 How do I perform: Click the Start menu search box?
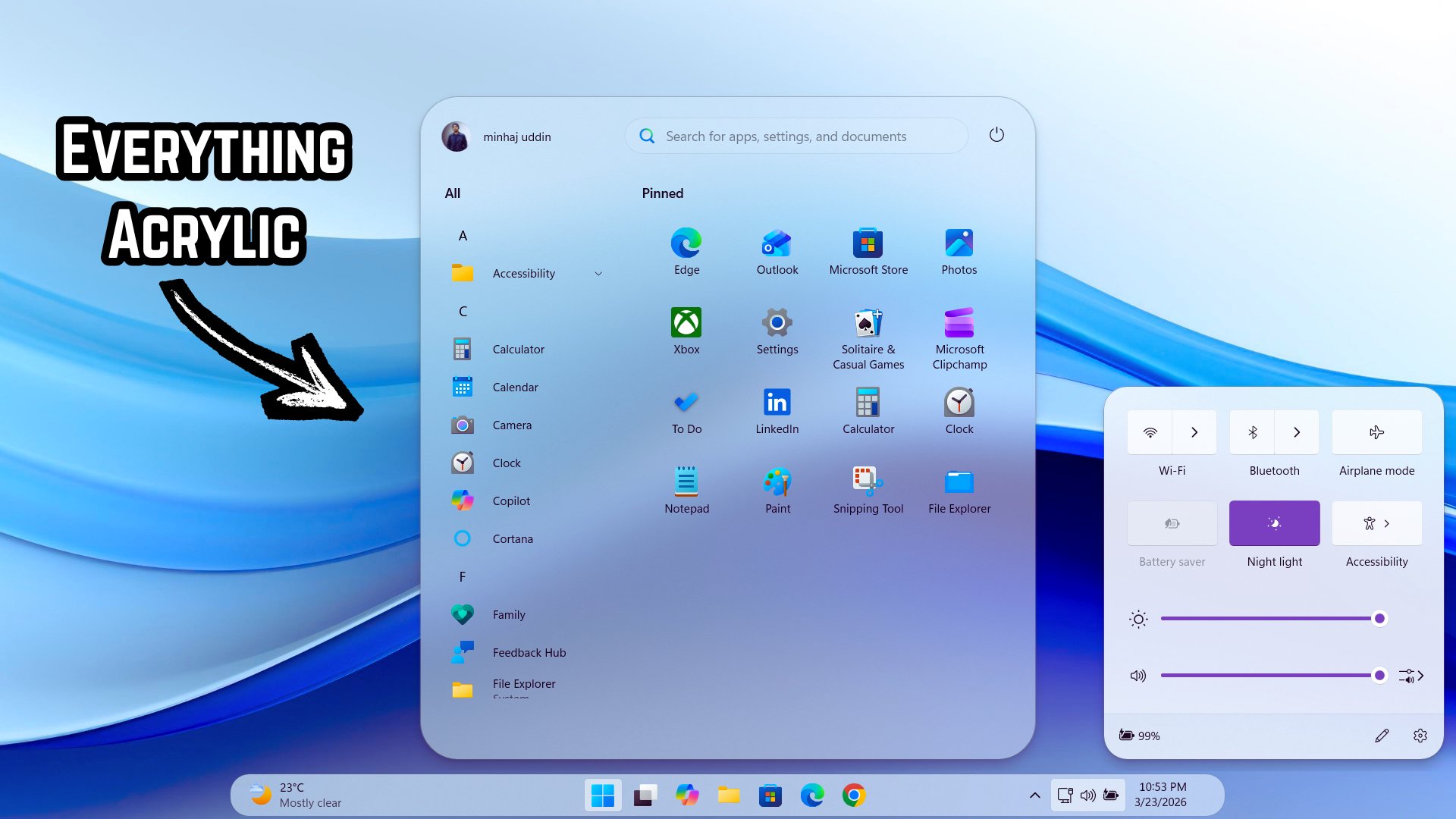coord(796,136)
